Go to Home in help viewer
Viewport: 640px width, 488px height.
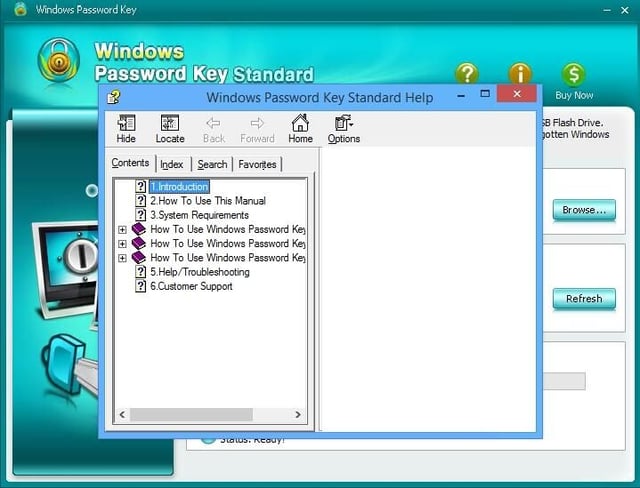300,129
